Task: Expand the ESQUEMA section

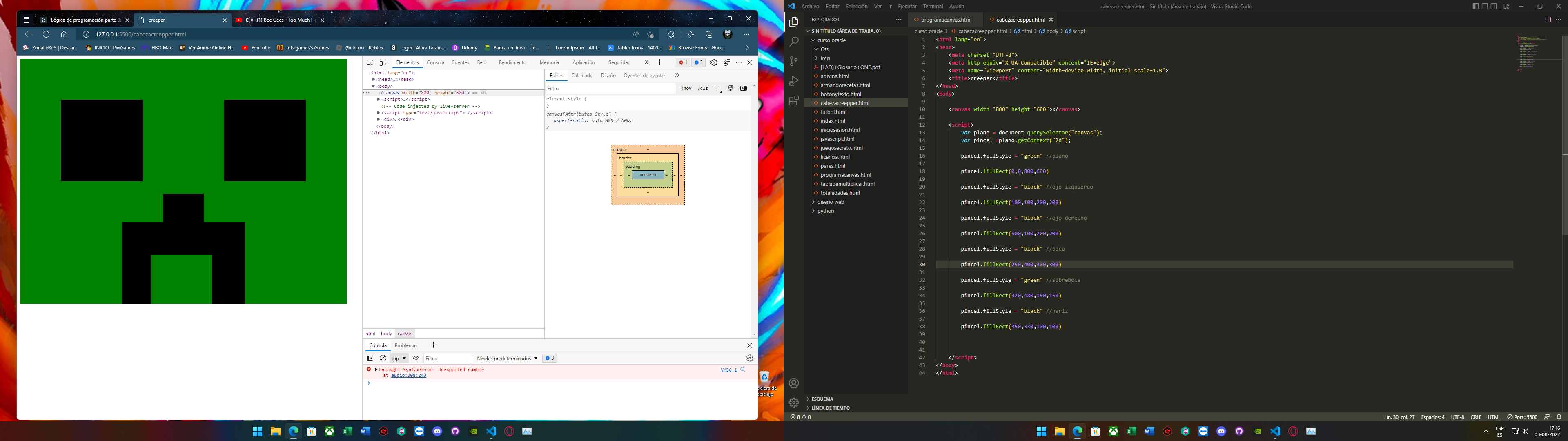Action: click(x=822, y=399)
